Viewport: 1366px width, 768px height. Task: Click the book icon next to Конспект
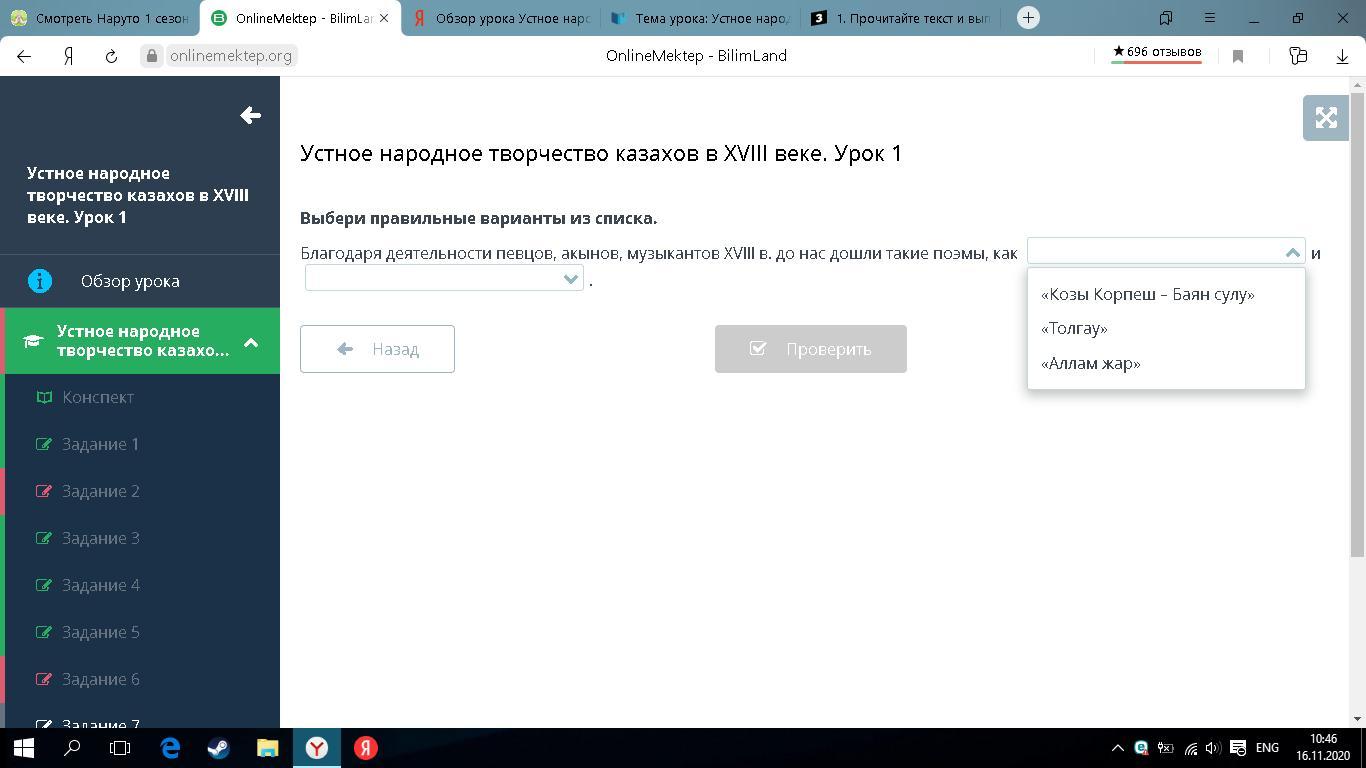click(44, 397)
